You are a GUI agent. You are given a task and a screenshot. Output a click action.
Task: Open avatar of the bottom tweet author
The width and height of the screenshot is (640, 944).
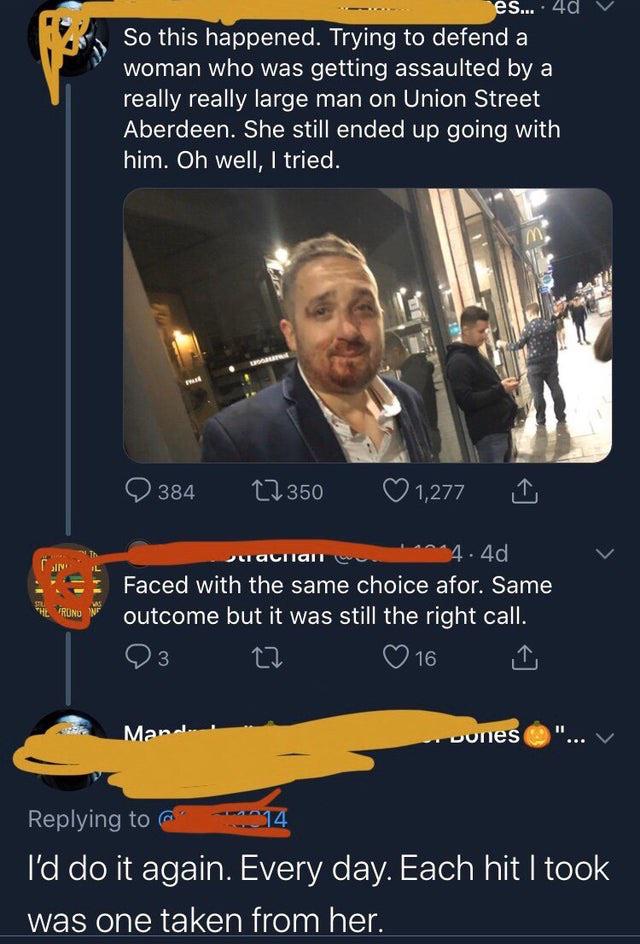click(68, 750)
